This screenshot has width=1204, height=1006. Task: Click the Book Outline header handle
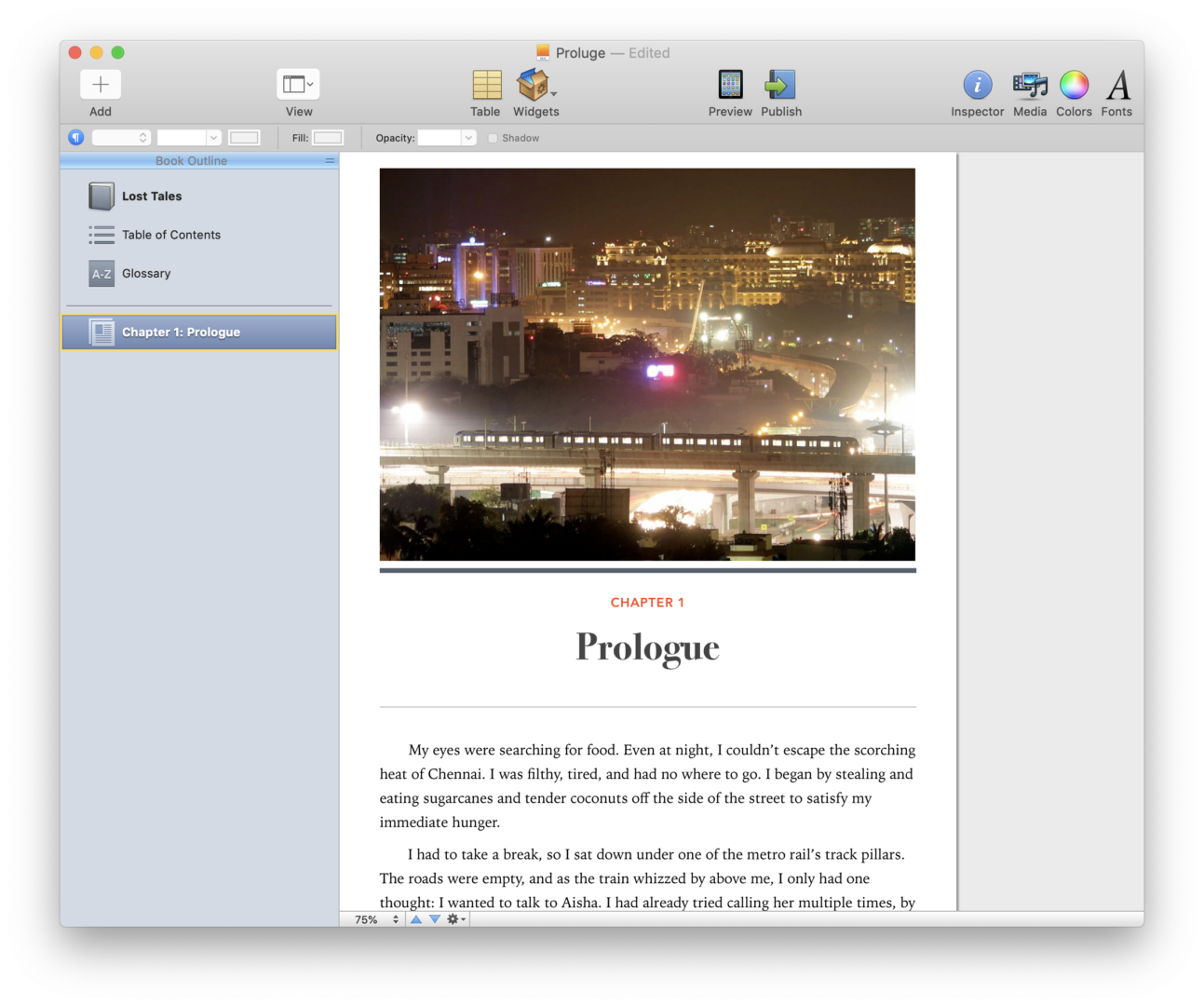click(330, 161)
